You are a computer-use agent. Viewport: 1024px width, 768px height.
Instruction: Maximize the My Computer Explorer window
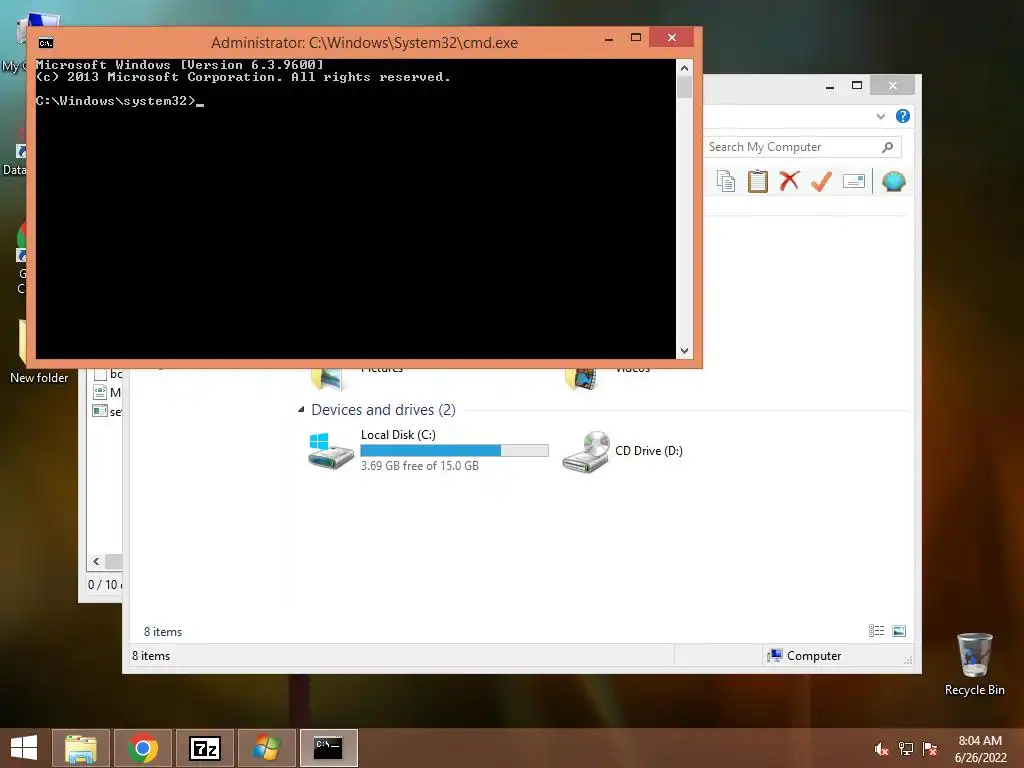click(857, 85)
